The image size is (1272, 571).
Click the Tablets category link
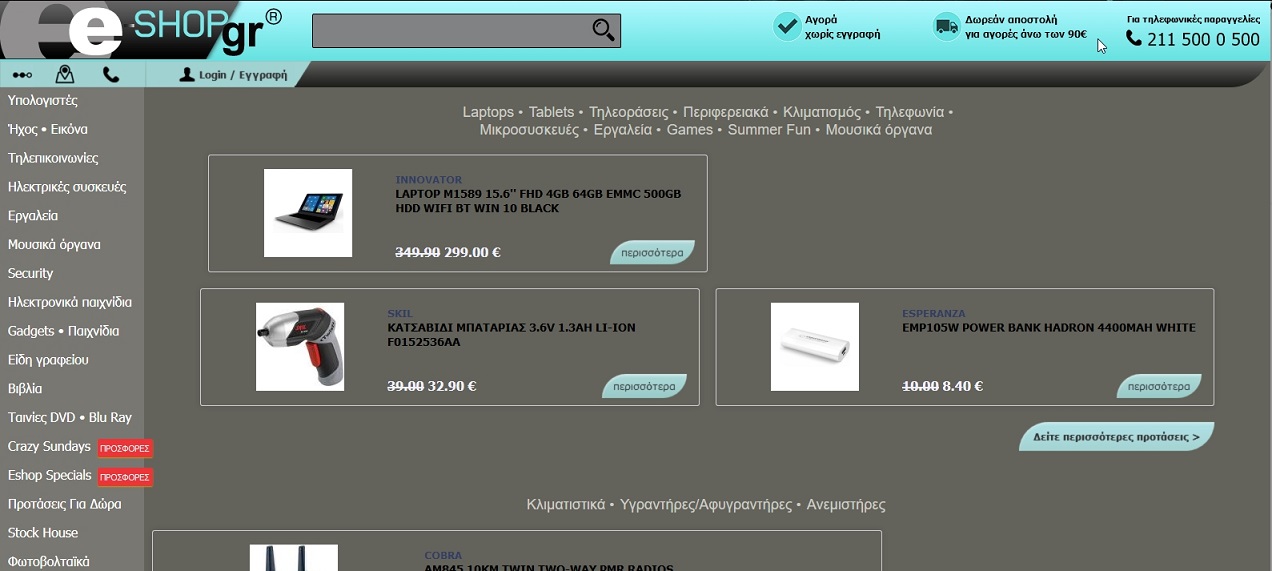click(552, 112)
